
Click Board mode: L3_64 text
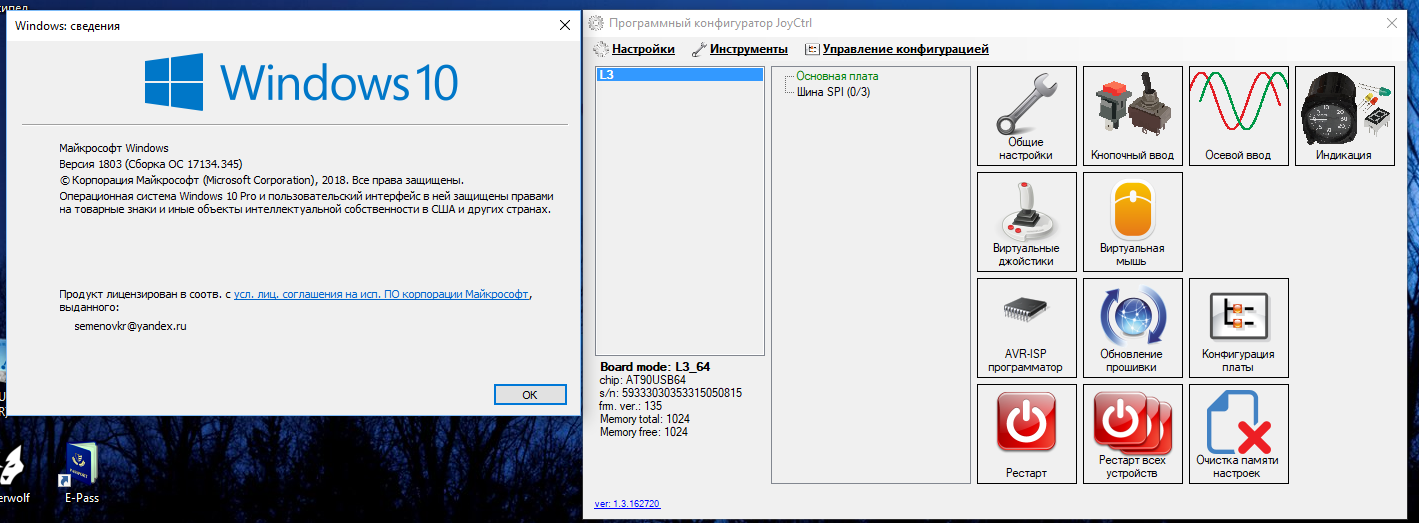point(655,367)
